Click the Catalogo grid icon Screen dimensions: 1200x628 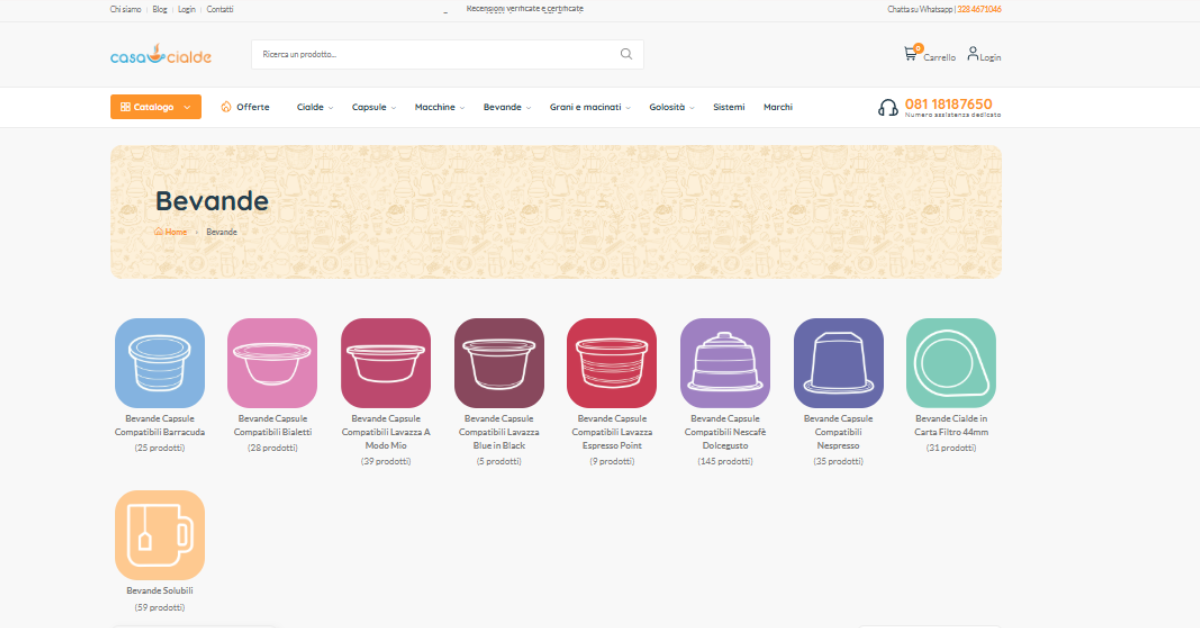(125, 107)
